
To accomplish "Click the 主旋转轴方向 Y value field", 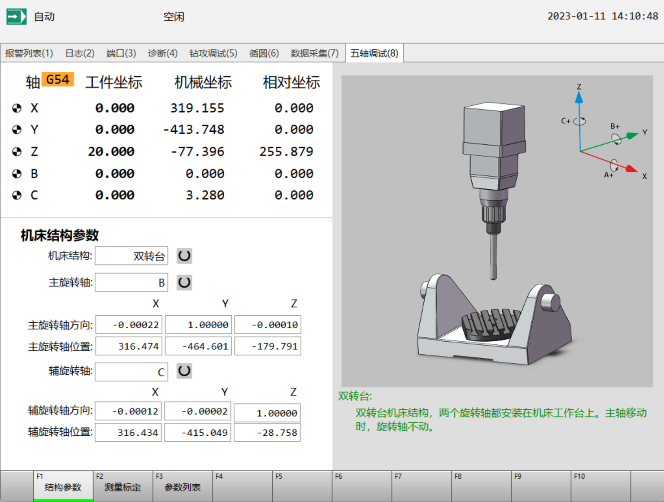I will 198,325.
